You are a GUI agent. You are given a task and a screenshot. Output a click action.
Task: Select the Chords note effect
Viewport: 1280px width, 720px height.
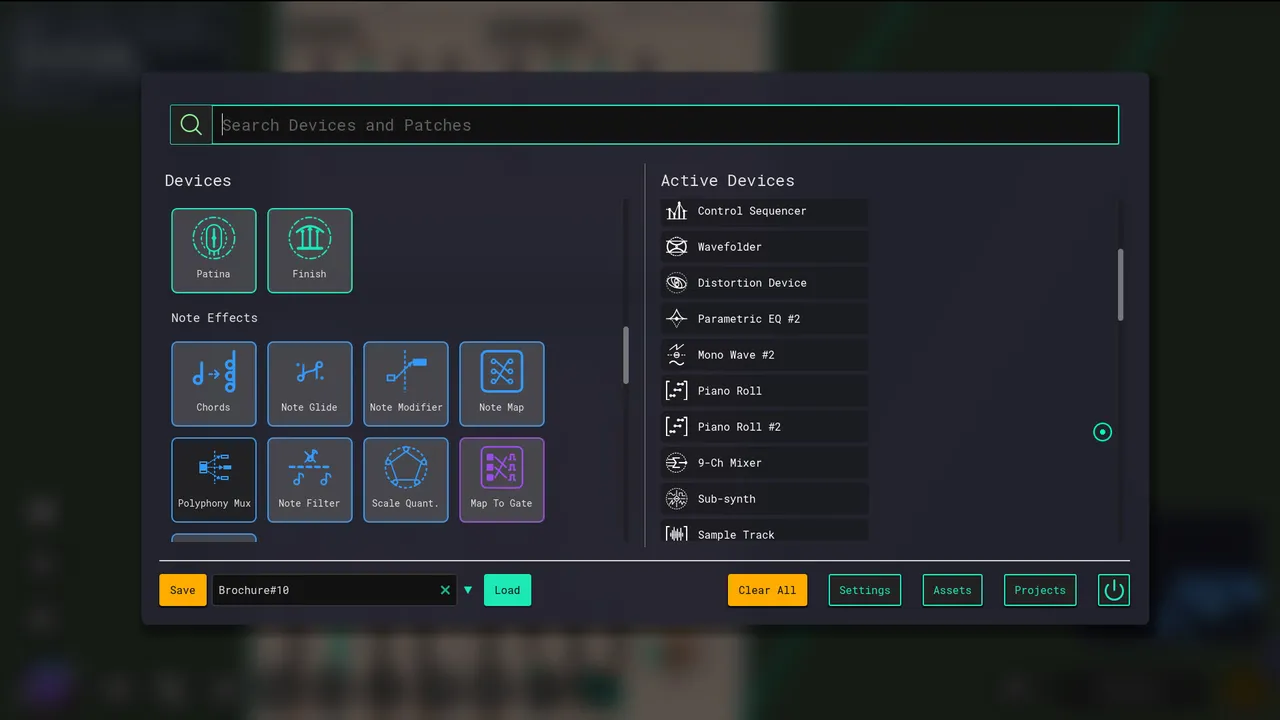(213, 384)
